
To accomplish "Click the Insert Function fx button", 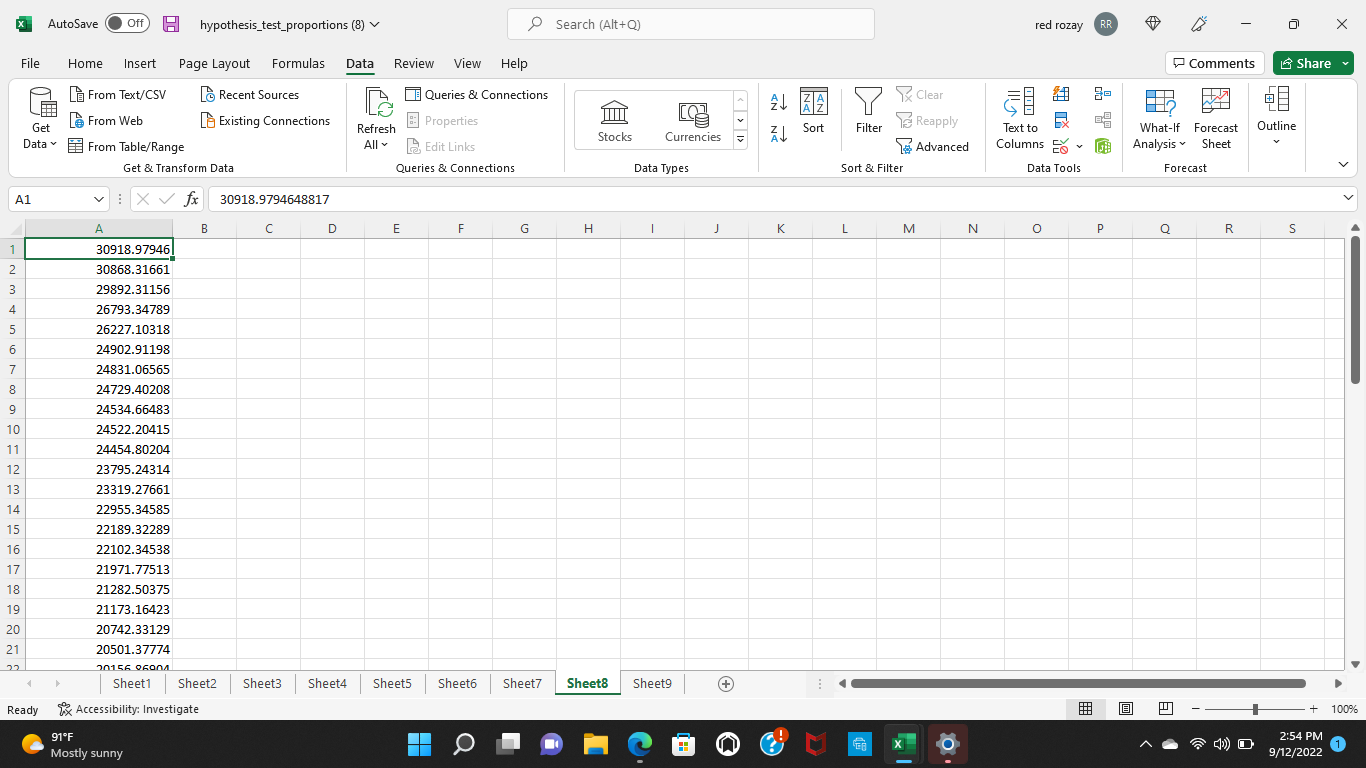I will pyautogui.click(x=192, y=199).
